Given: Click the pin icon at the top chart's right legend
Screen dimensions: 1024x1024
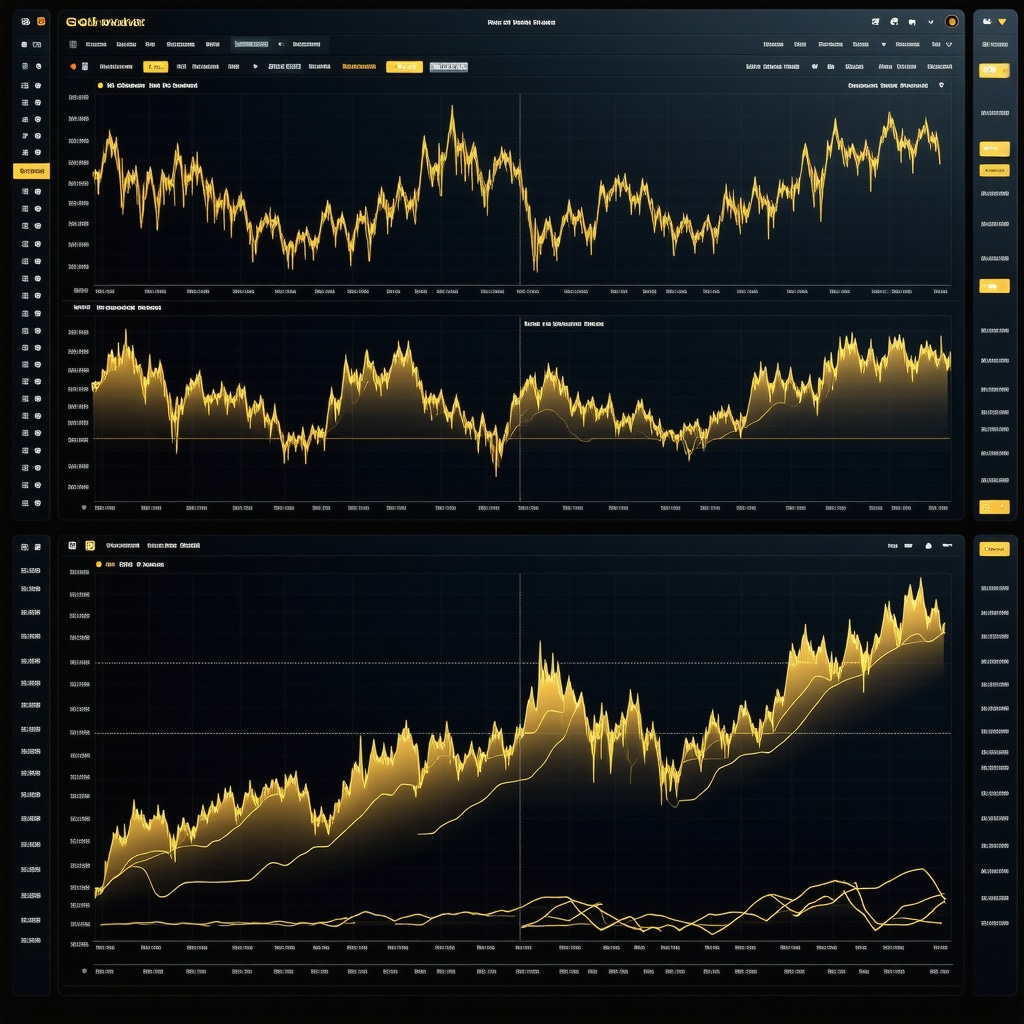Looking at the screenshot, I should (941, 85).
